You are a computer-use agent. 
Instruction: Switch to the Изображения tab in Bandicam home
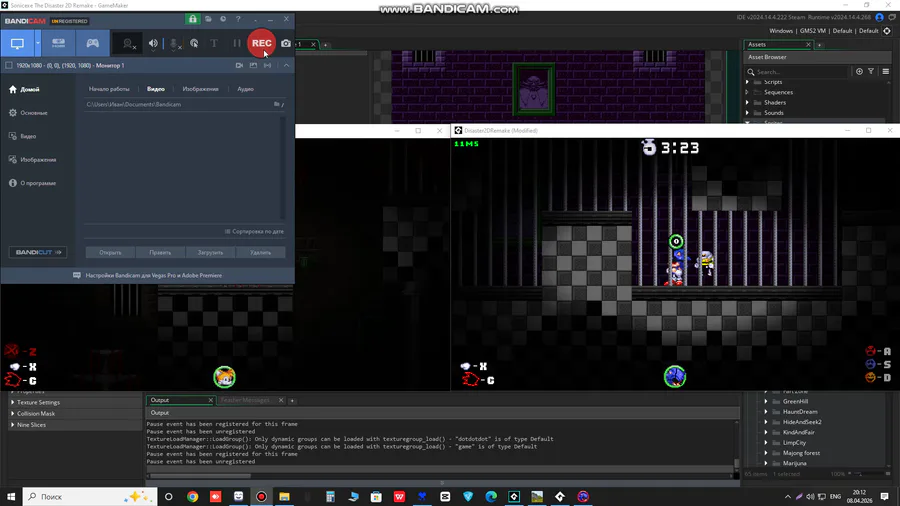point(200,89)
